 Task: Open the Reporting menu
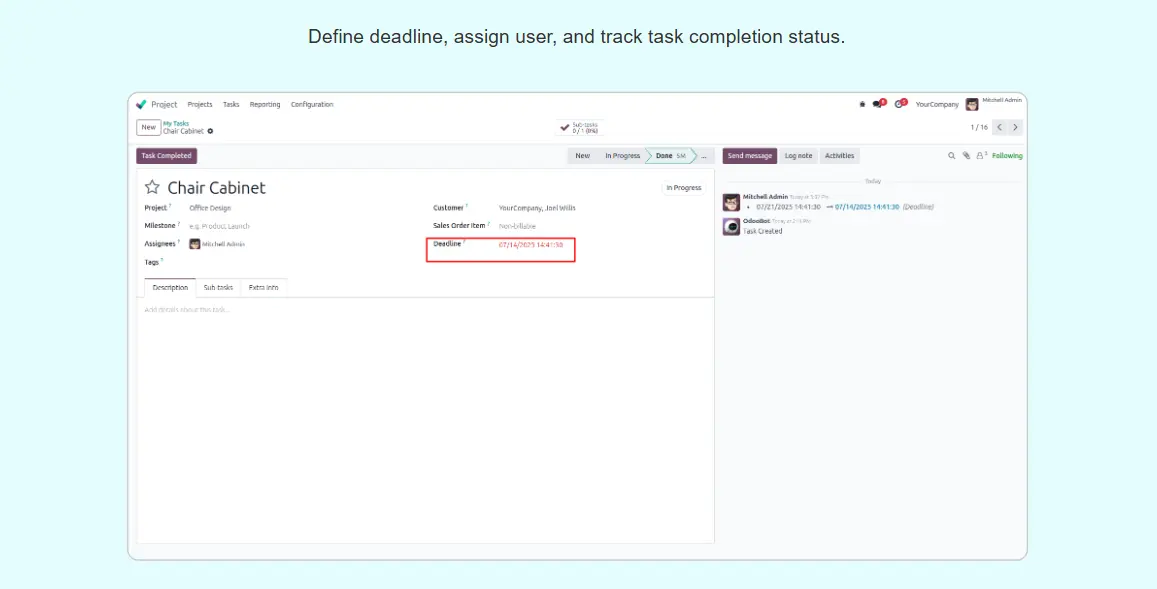[x=265, y=104]
